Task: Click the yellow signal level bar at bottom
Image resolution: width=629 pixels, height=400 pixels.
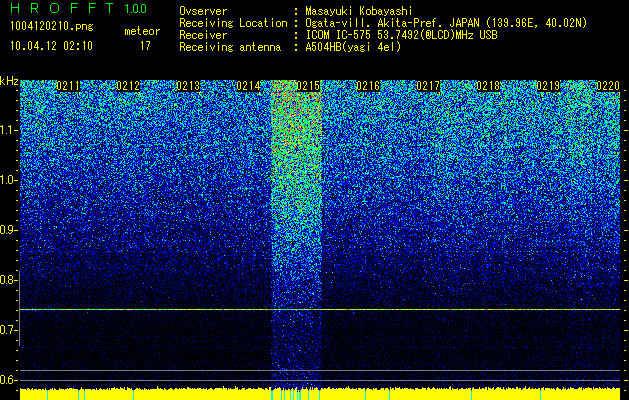Action: click(x=320, y=394)
